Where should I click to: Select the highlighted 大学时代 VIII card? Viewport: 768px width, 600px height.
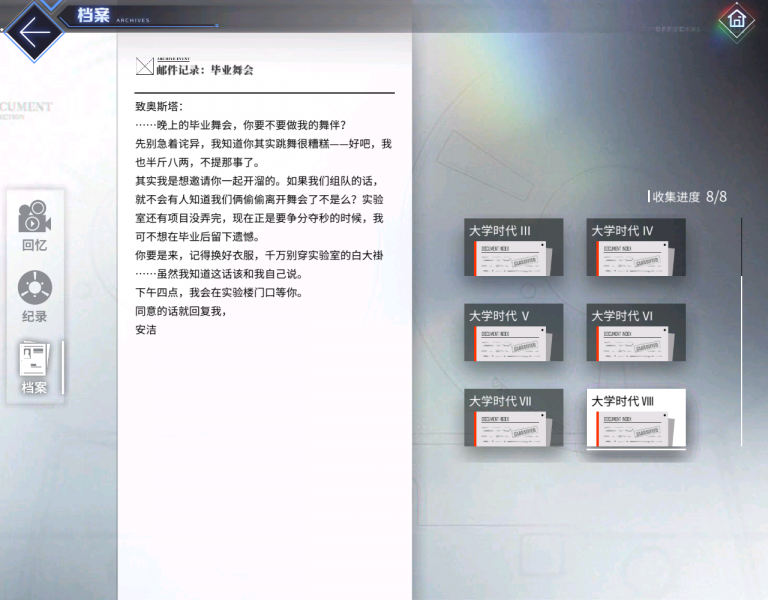pyautogui.click(x=636, y=418)
